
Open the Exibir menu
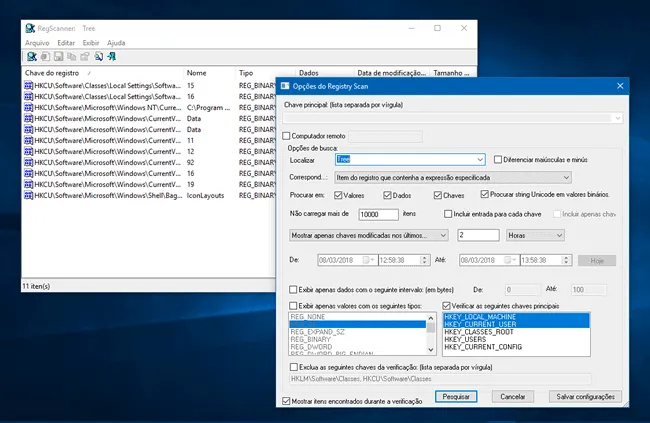[x=90, y=43]
